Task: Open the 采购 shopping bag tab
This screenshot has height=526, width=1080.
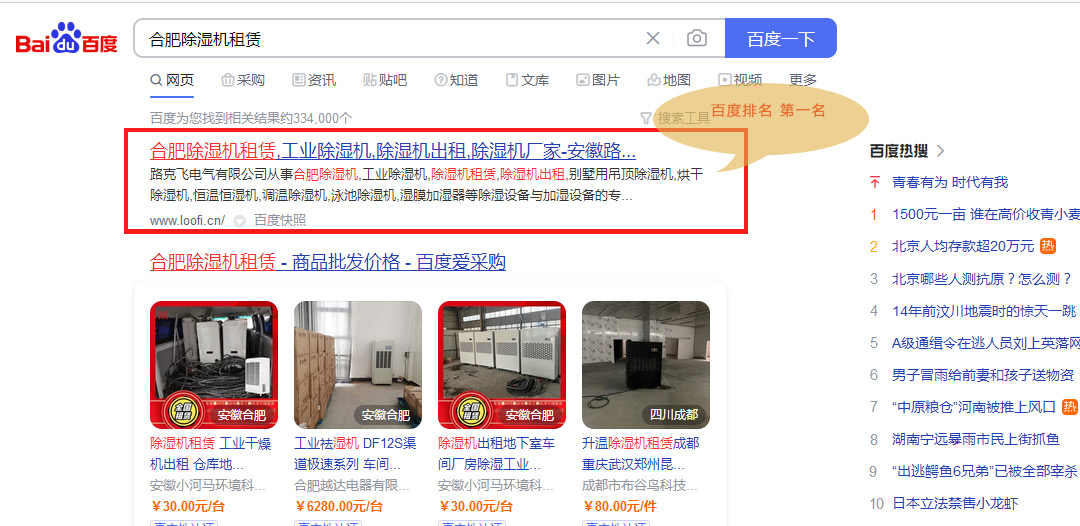Action: pos(242,81)
